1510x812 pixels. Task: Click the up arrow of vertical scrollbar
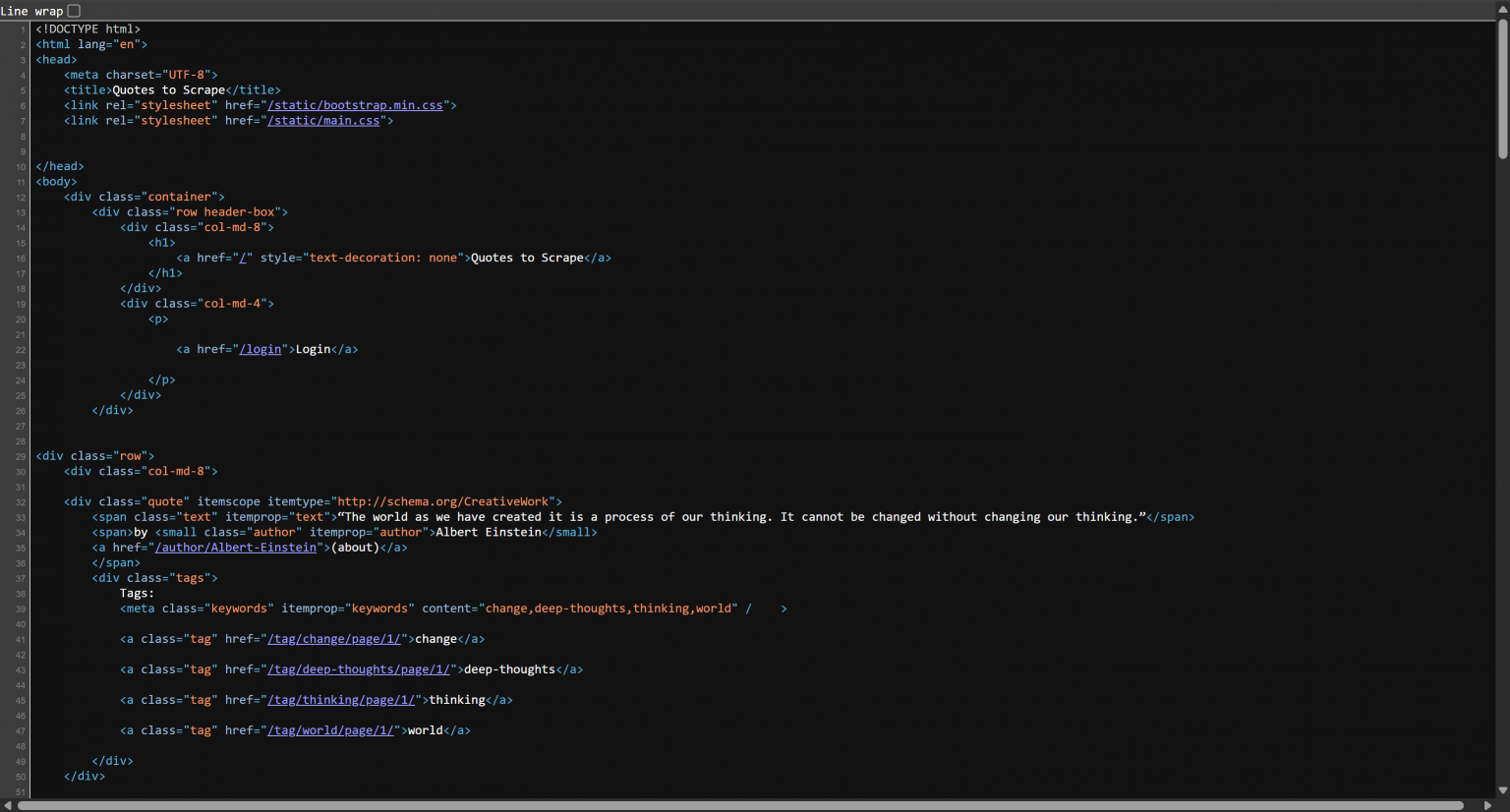pyautogui.click(x=1502, y=7)
